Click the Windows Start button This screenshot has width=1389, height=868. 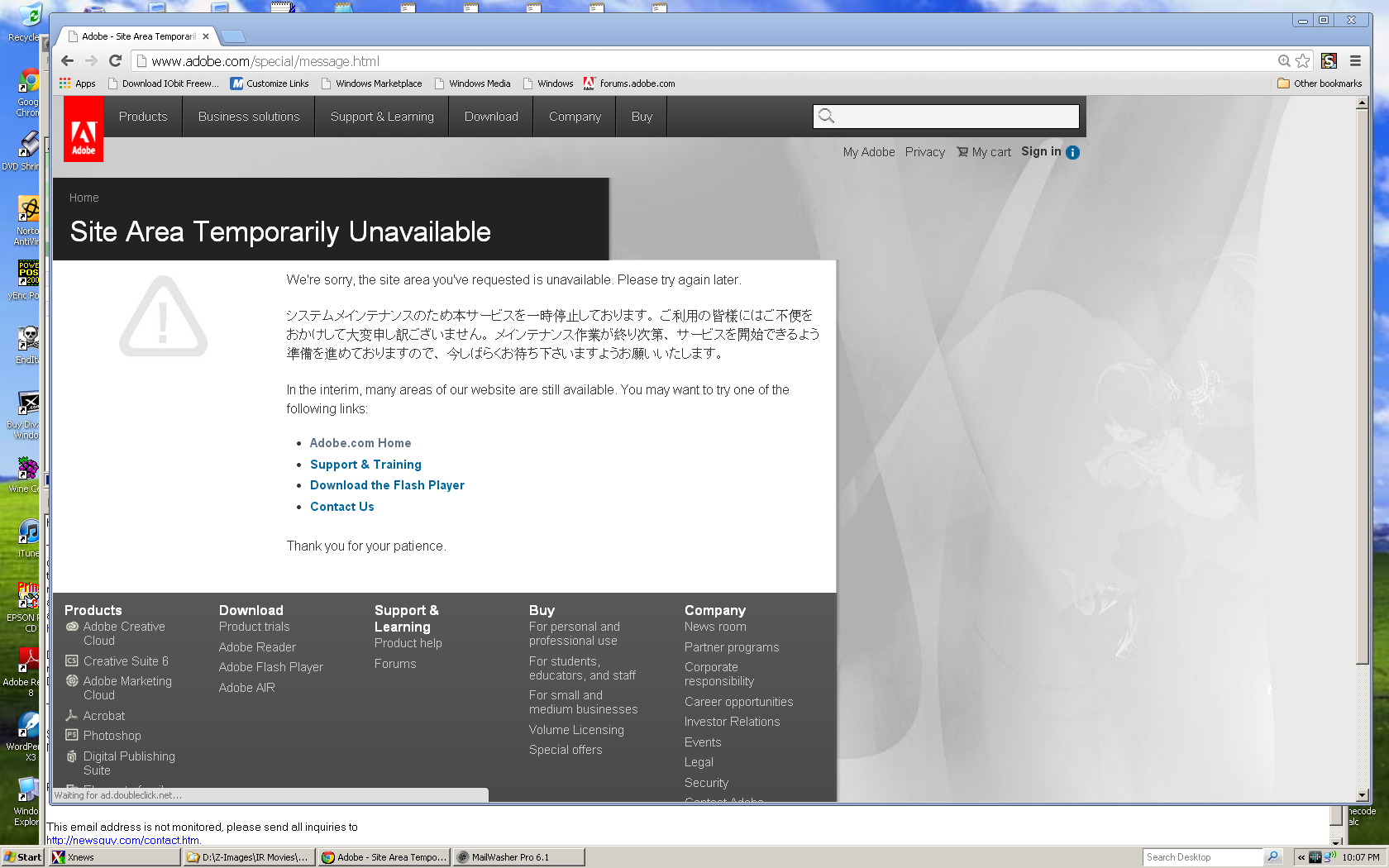tap(22, 857)
